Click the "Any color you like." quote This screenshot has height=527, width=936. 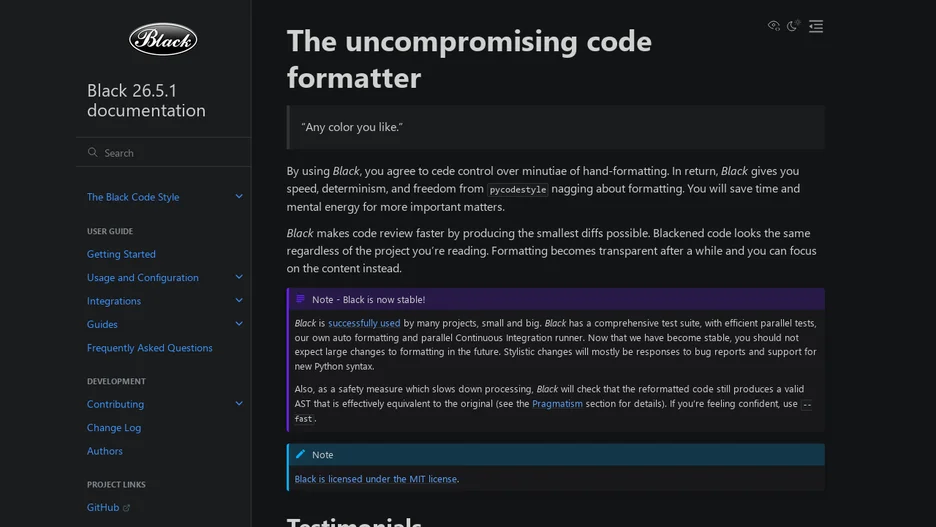tap(352, 127)
